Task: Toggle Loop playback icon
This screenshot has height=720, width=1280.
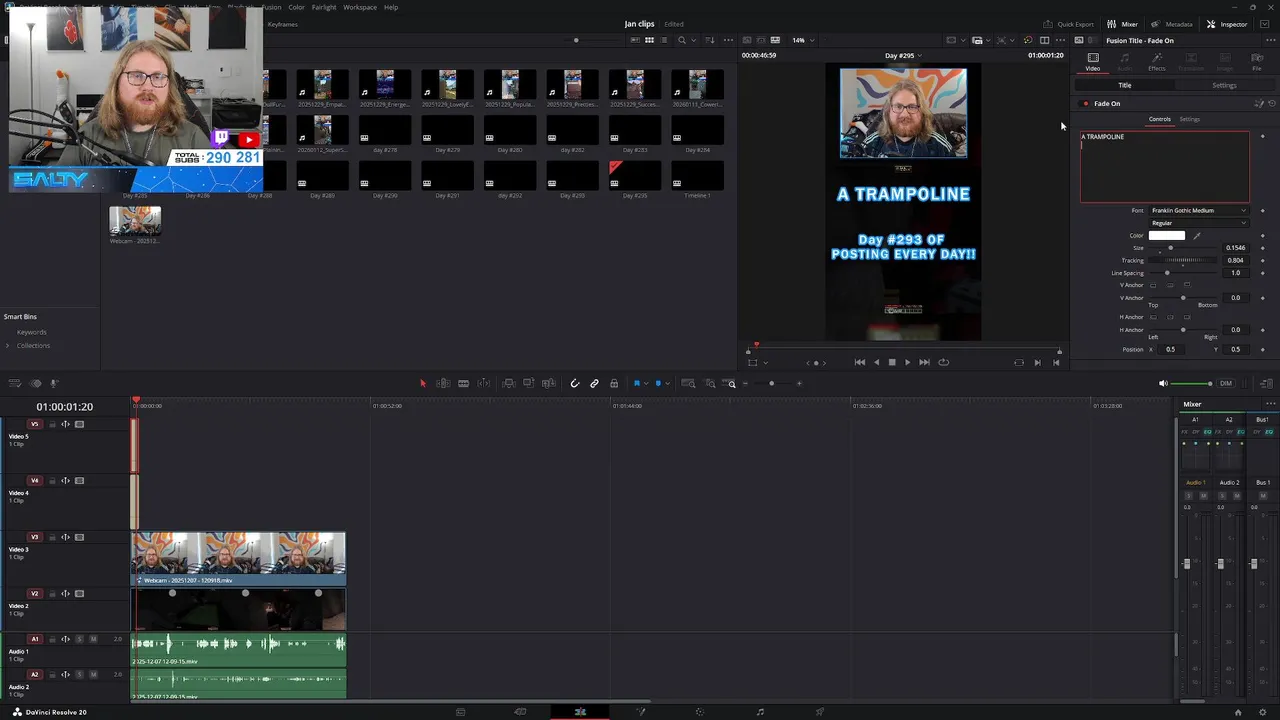Action: (943, 362)
